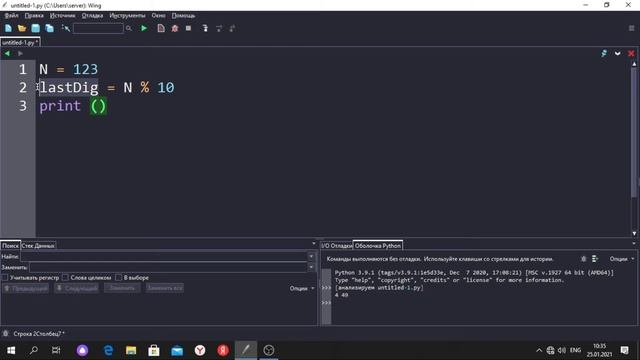Open the 'Найти' field history dropdown

[311, 256]
